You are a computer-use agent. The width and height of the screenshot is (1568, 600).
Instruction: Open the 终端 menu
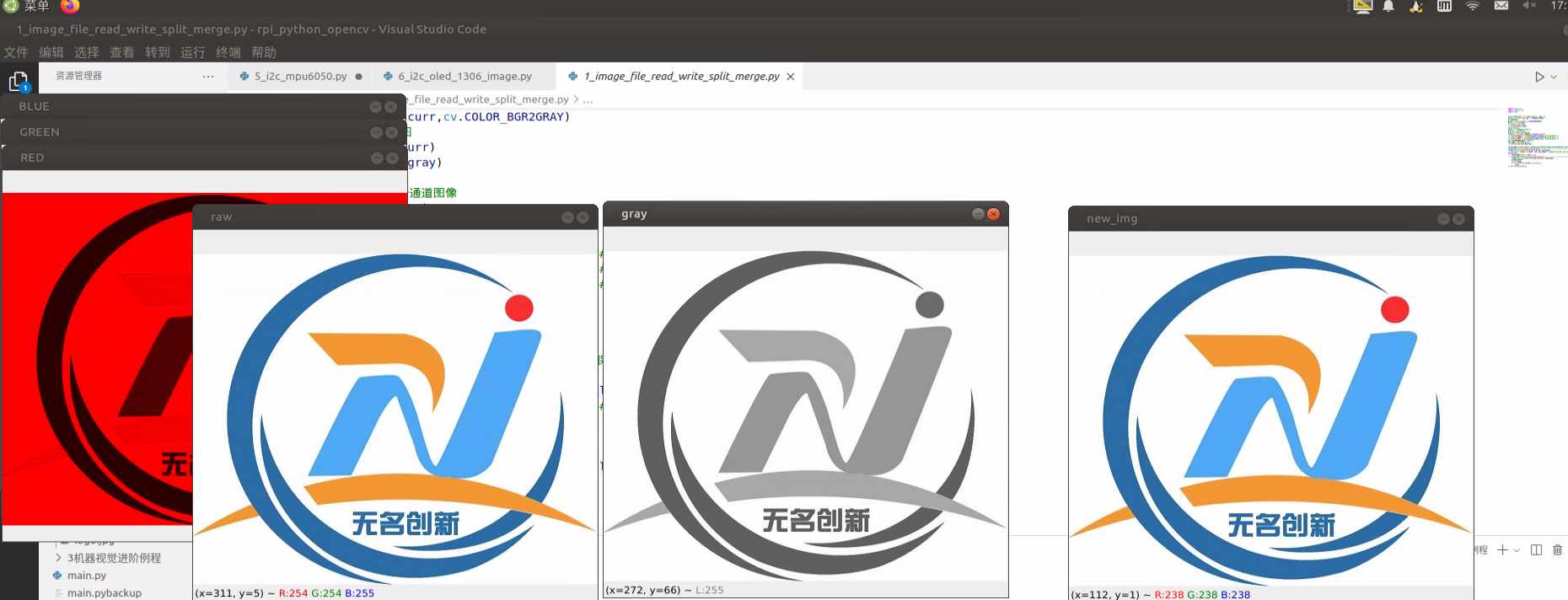(228, 52)
